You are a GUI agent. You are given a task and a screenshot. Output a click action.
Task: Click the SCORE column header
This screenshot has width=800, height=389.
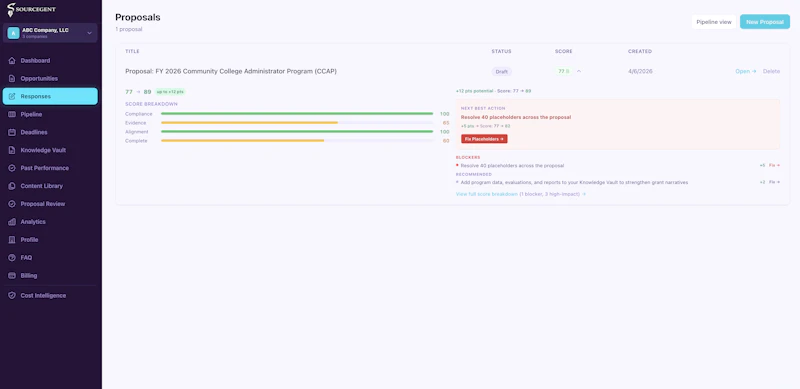[x=564, y=52]
